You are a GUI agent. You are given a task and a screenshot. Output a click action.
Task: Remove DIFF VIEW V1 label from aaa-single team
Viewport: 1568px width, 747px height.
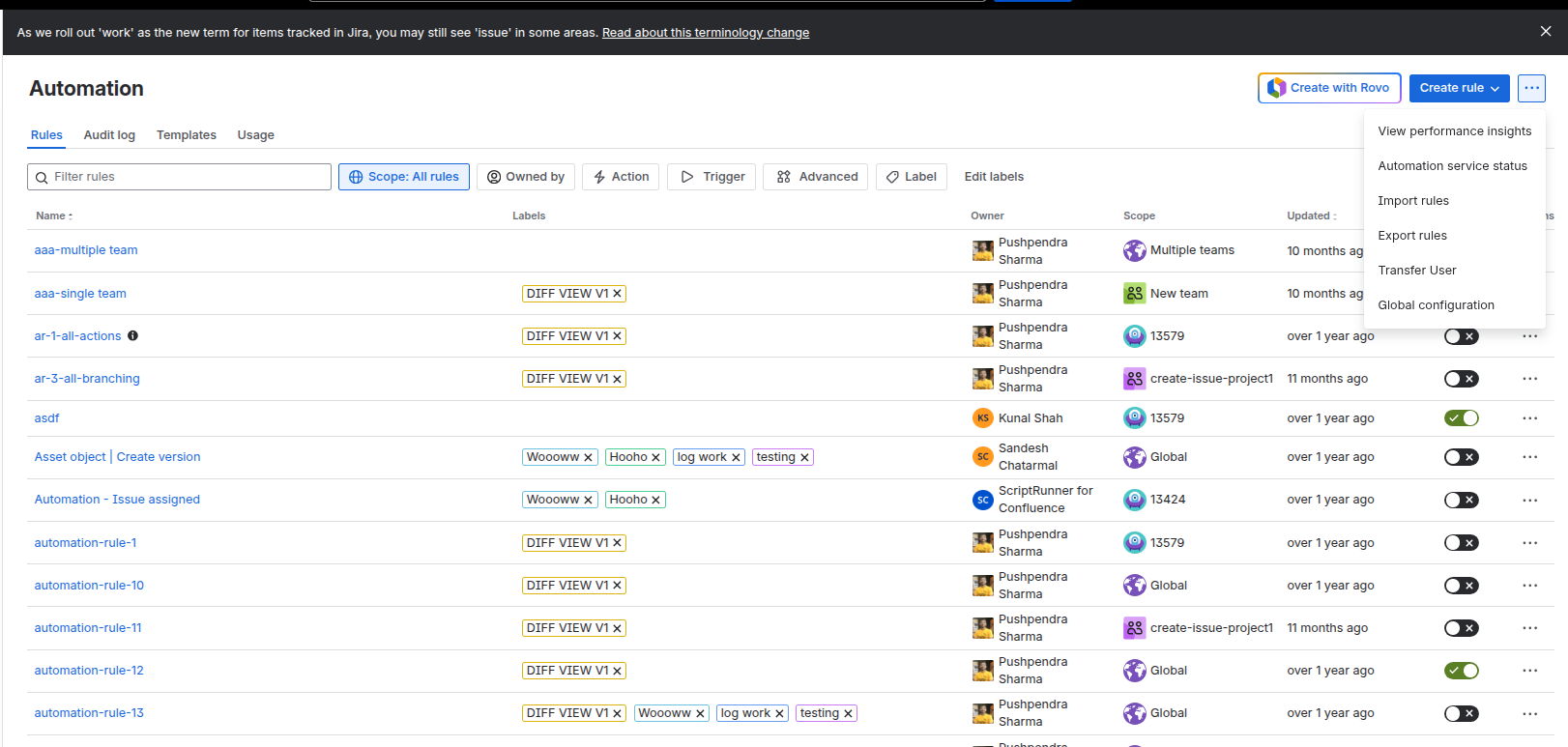point(617,294)
